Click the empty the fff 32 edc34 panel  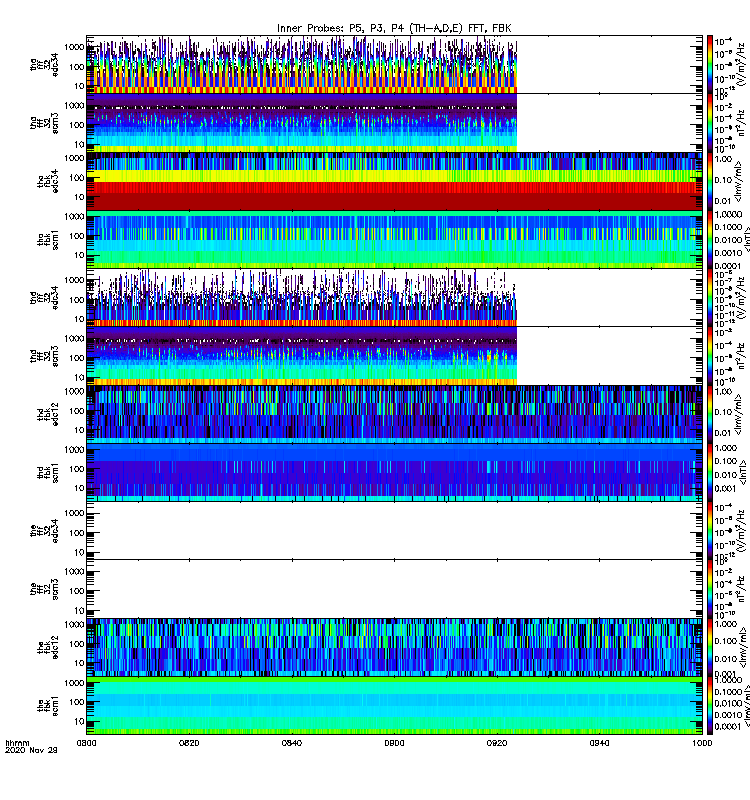394,531
